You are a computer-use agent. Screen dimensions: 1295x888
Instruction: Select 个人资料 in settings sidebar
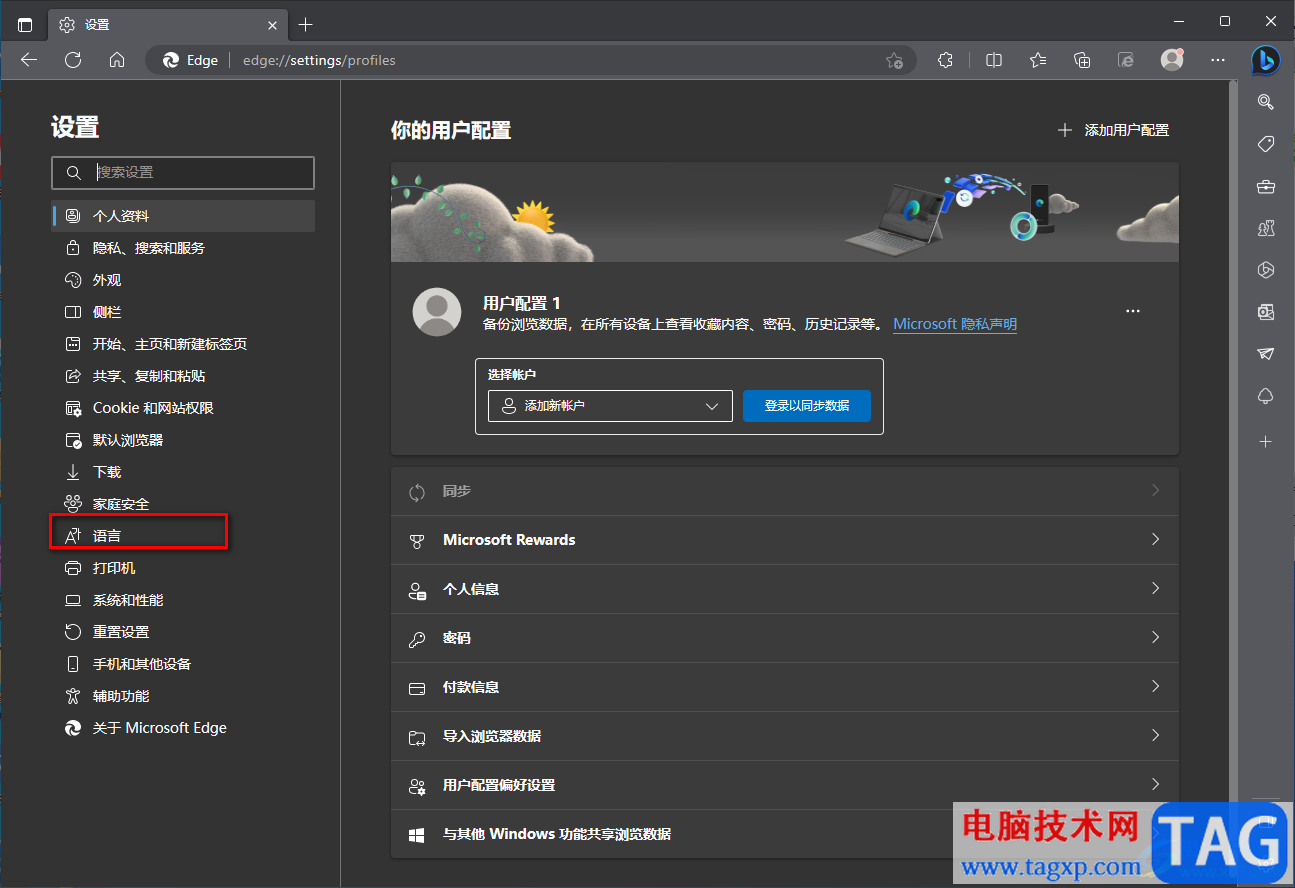click(x=183, y=216)
